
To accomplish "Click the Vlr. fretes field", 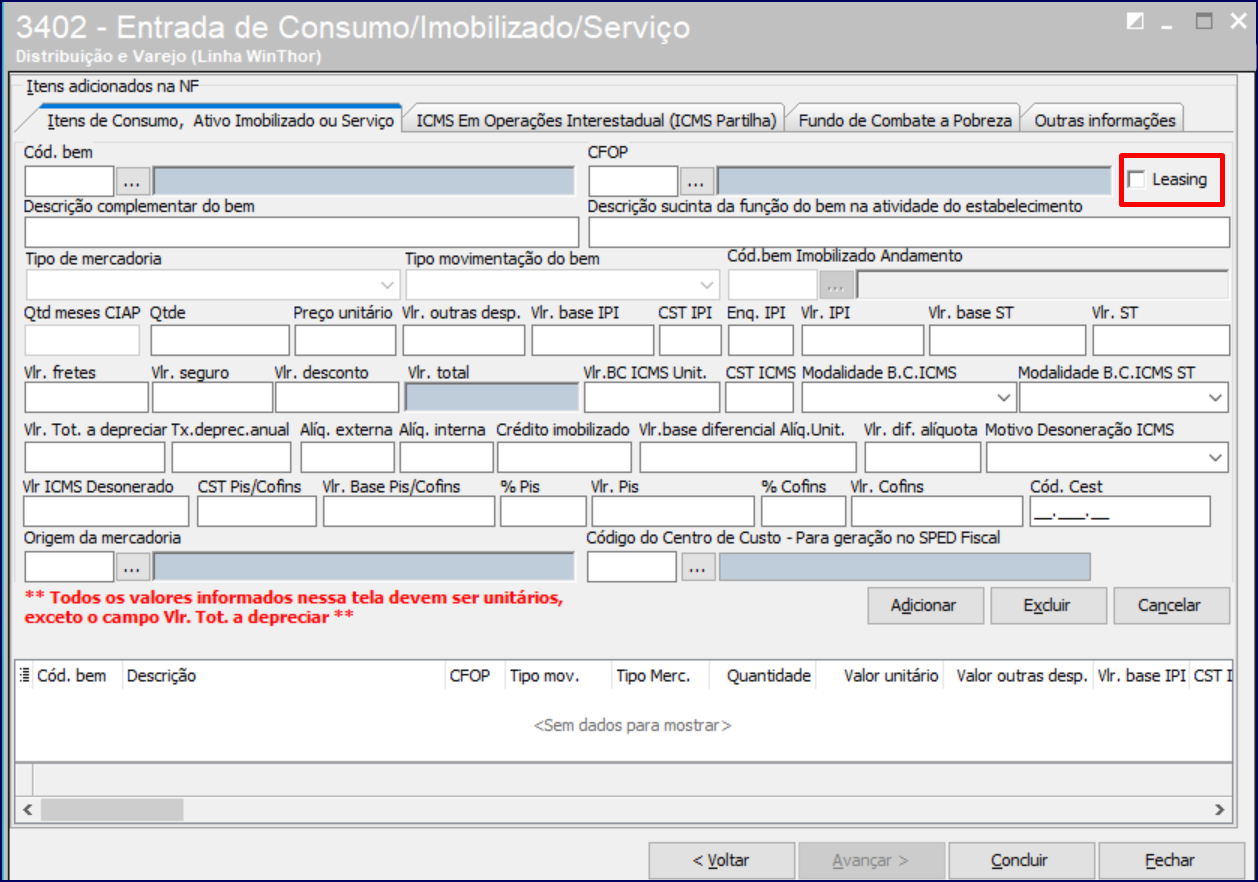I will (86, 397).
